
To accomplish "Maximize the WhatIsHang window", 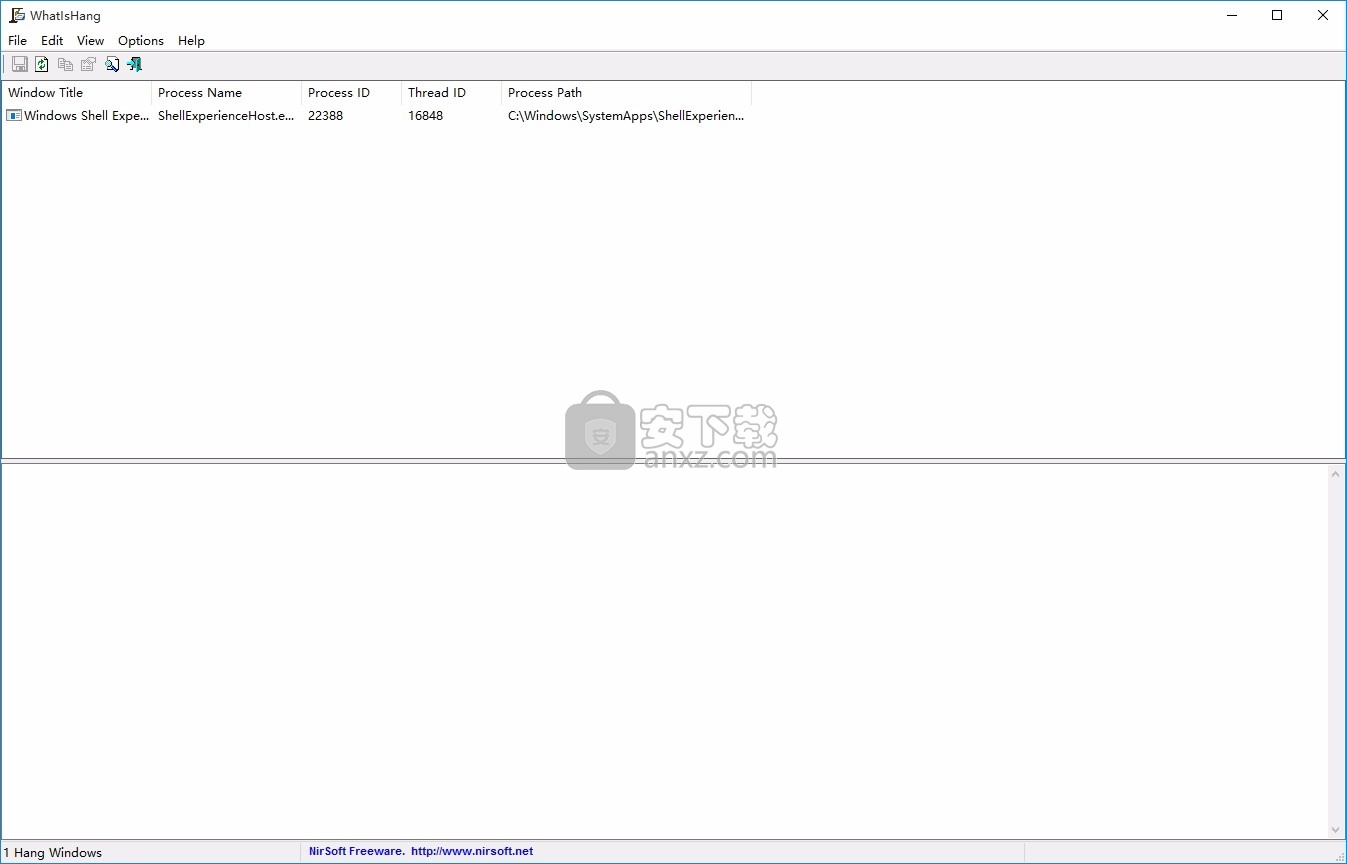I will point(1277,15).
